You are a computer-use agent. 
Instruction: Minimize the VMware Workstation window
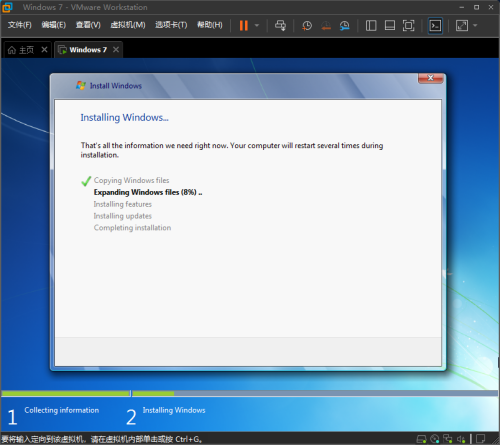(x=462, y=7)
